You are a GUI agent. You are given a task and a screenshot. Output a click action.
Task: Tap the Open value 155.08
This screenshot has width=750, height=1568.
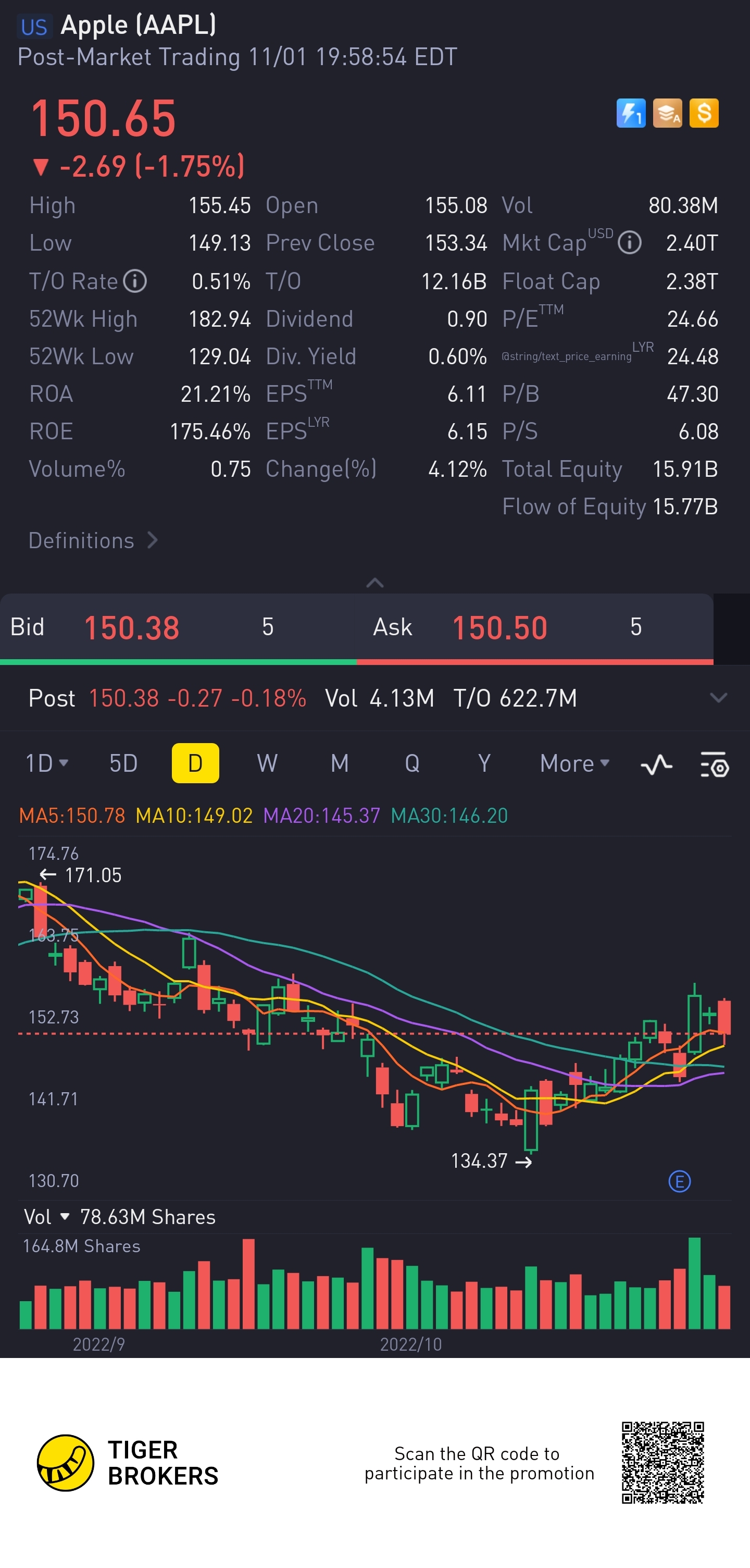456,206
